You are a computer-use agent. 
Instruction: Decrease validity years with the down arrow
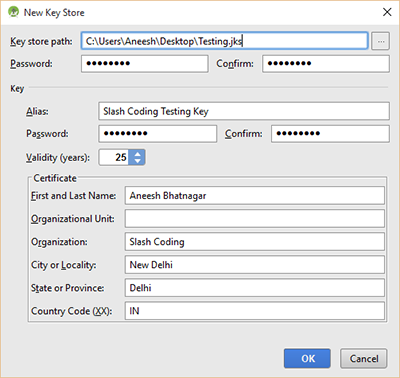[138, 161]
